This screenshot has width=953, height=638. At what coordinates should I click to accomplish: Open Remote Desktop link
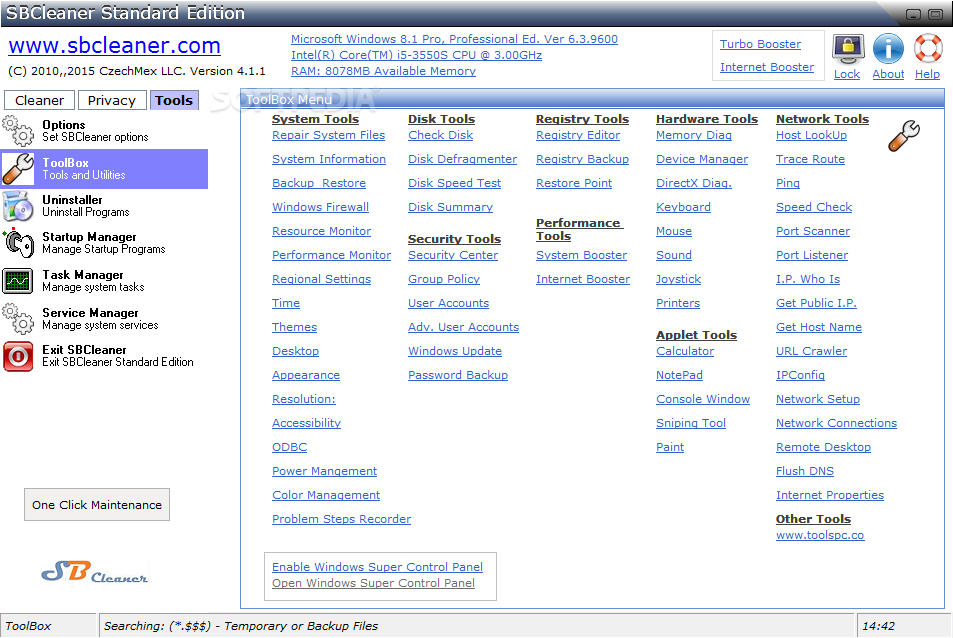point(823,447)
